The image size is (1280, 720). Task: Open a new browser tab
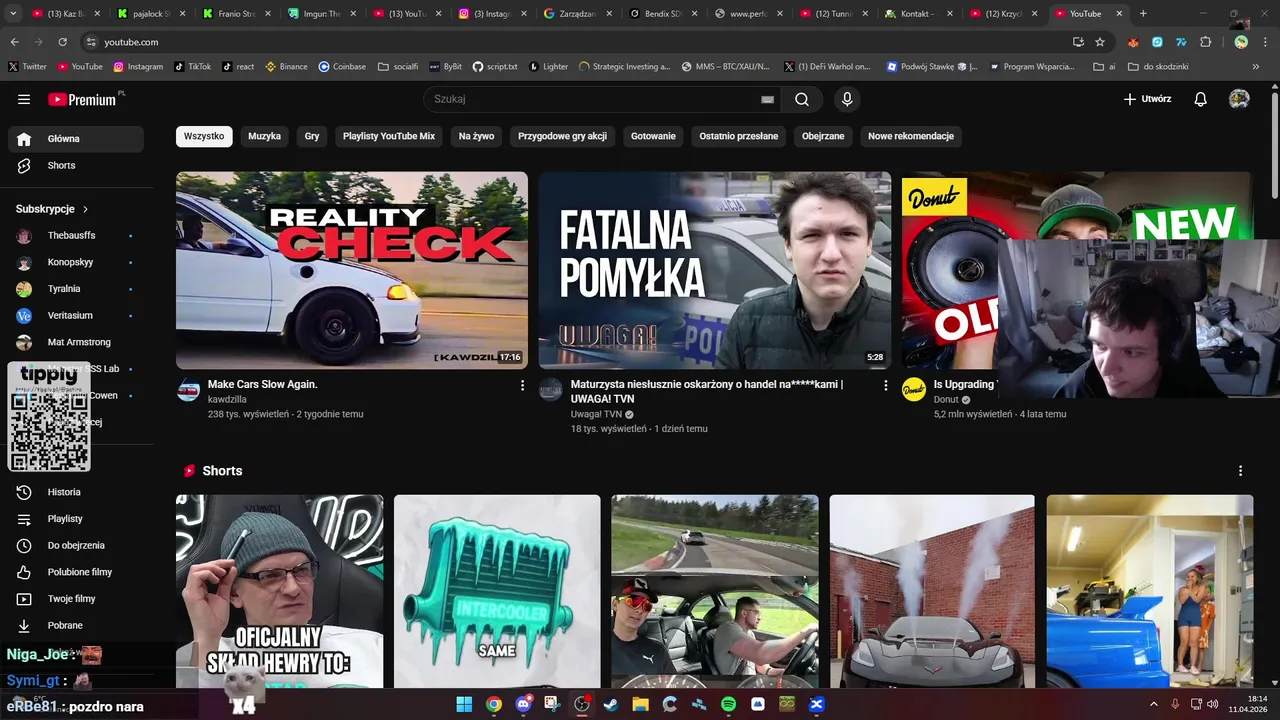(x=1143, y=14)
